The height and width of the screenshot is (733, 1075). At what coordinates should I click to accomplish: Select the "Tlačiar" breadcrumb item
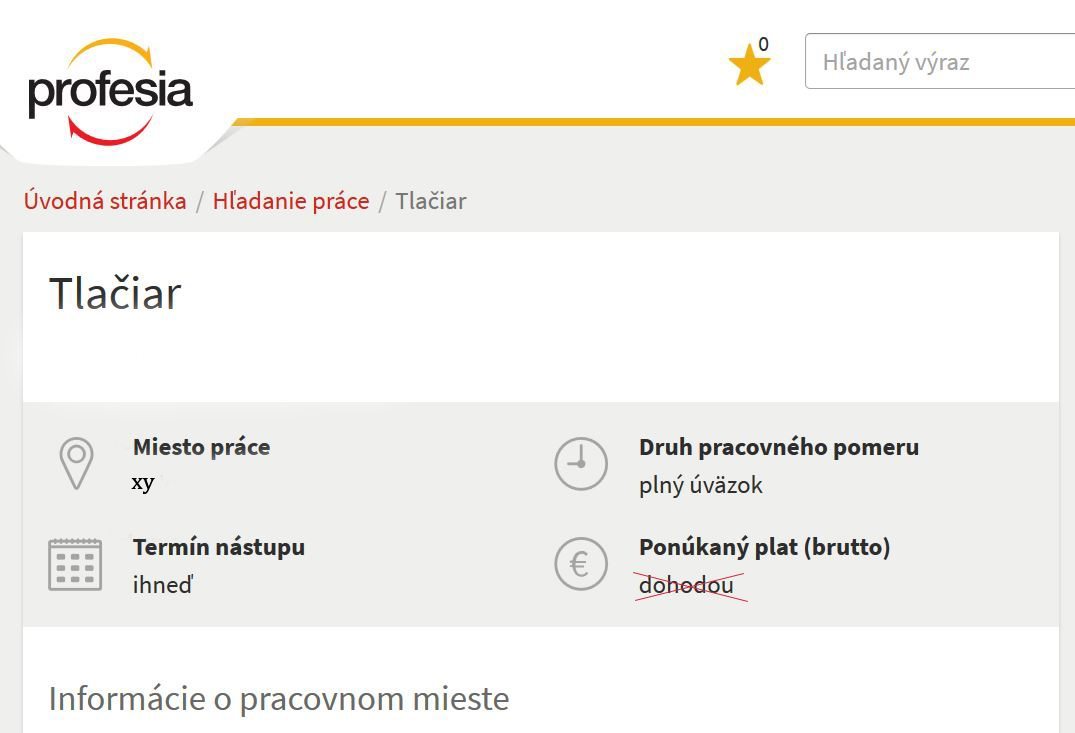pyautogui.click(x=431, y=201)
